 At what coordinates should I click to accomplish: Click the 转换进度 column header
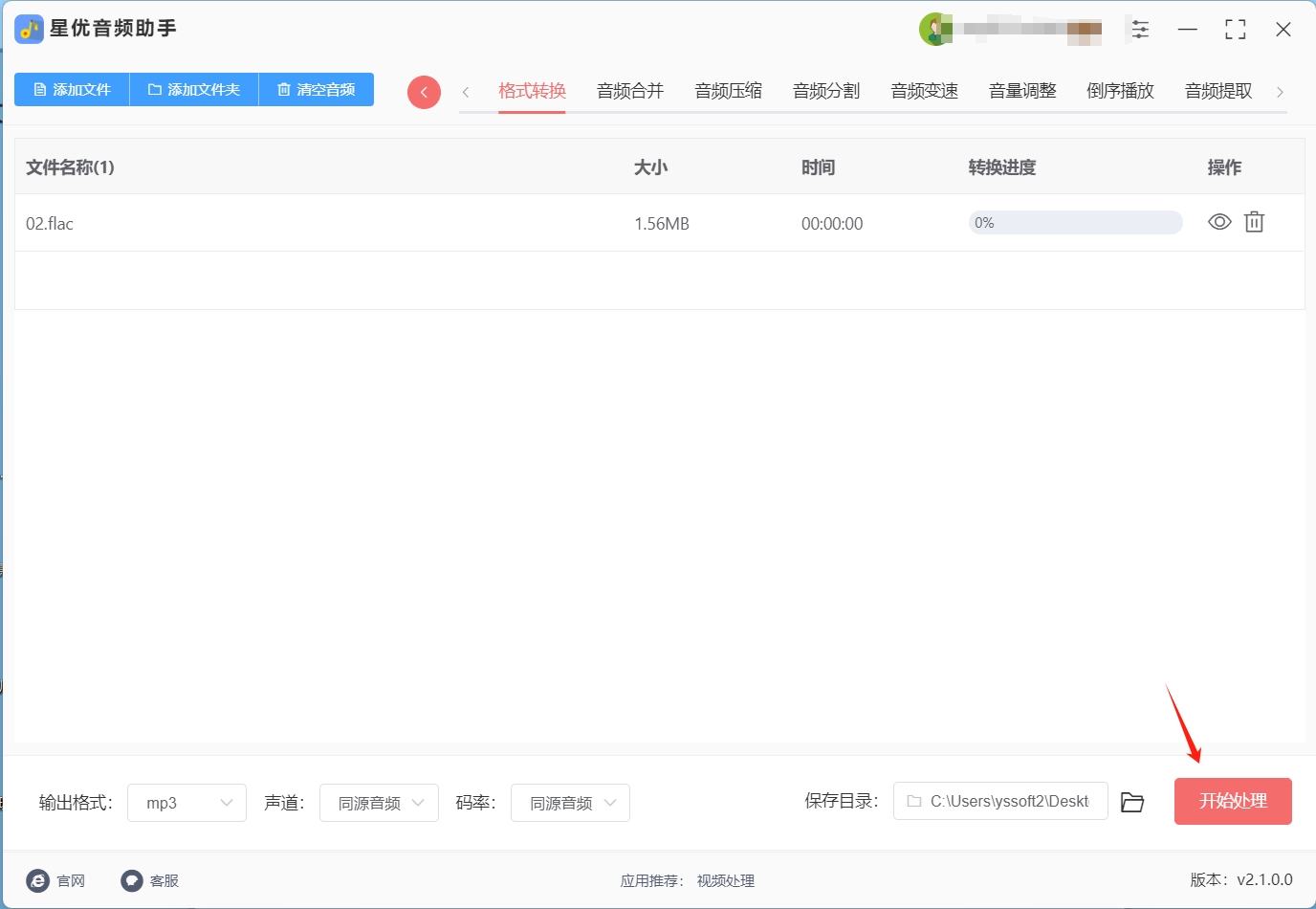(x=1002, y=167)
